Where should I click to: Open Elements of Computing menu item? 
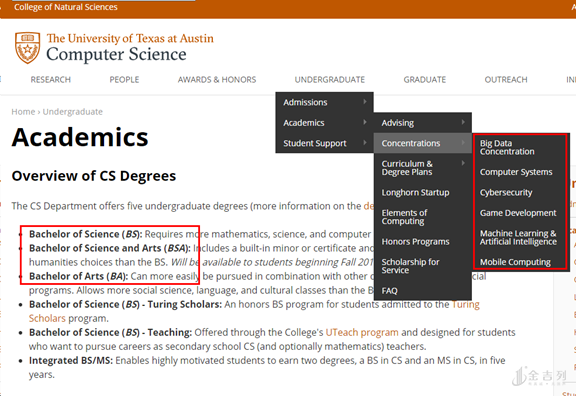pos(422,217)
